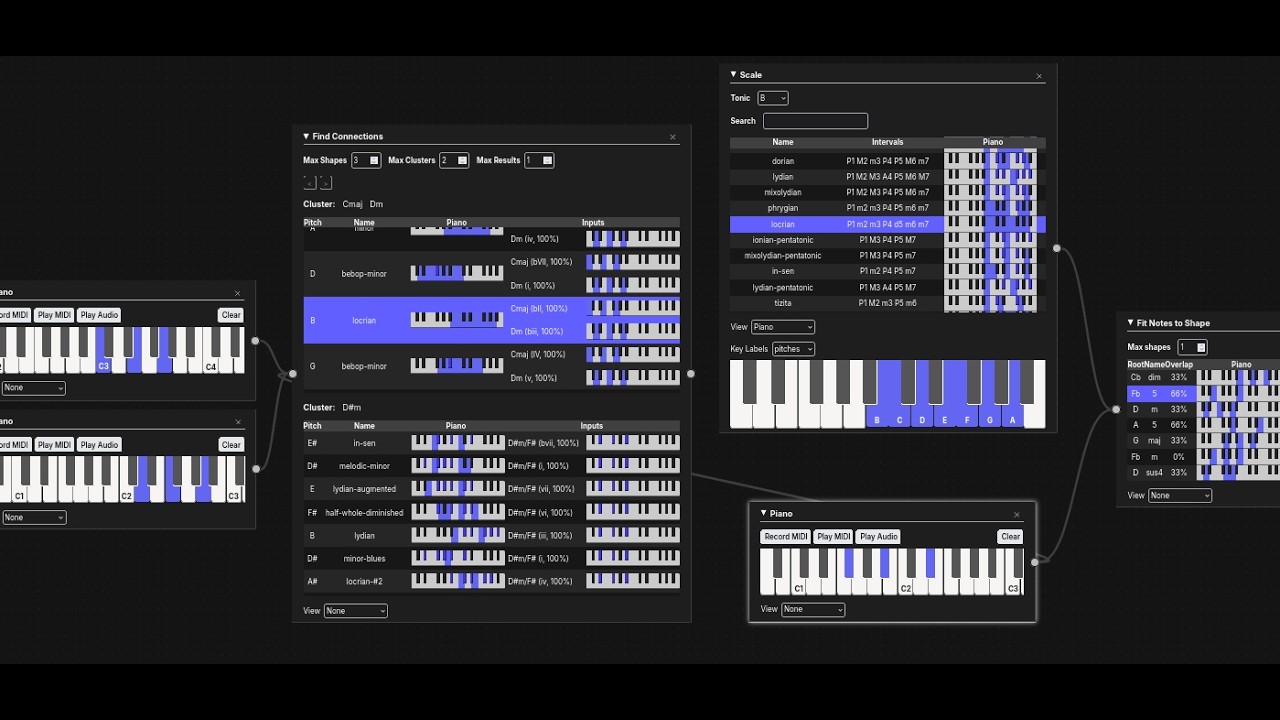Click the output port of the Scale node
This screenshot has height=720, width=1280.
point(1057,249)
